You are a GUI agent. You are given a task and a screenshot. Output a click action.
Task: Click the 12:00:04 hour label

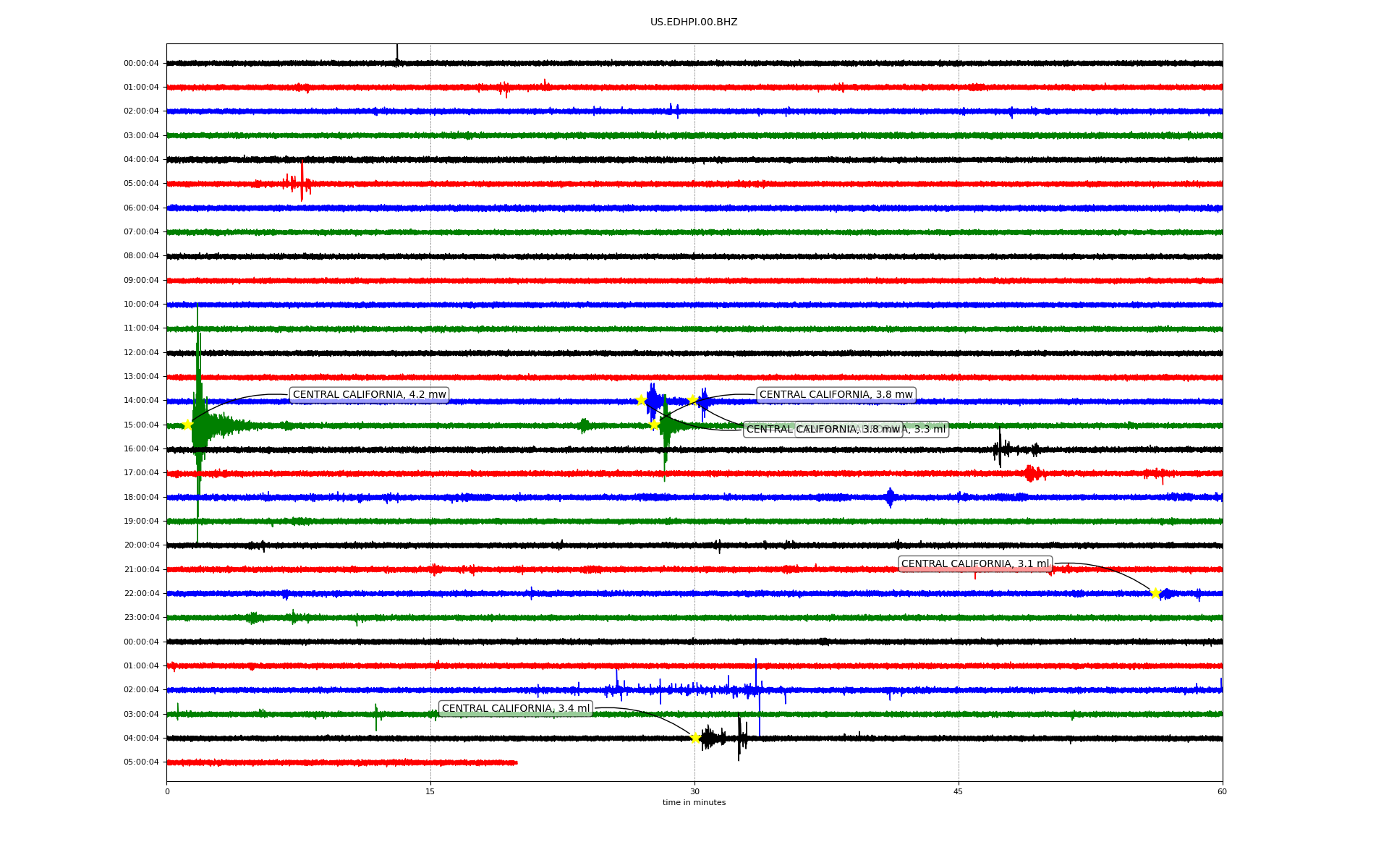point(141,353)
